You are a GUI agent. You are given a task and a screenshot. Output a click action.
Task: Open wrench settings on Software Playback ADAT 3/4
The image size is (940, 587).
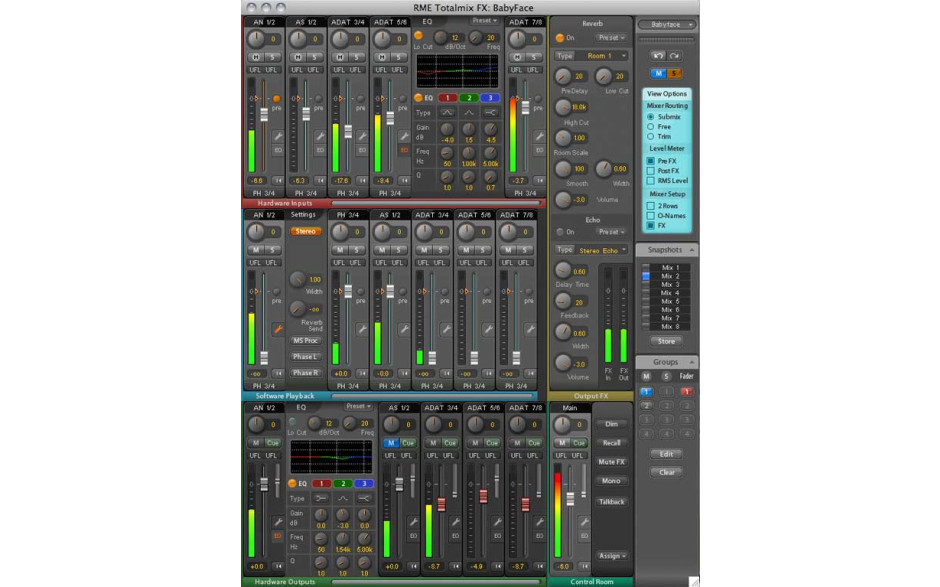(x=446, y=329)
